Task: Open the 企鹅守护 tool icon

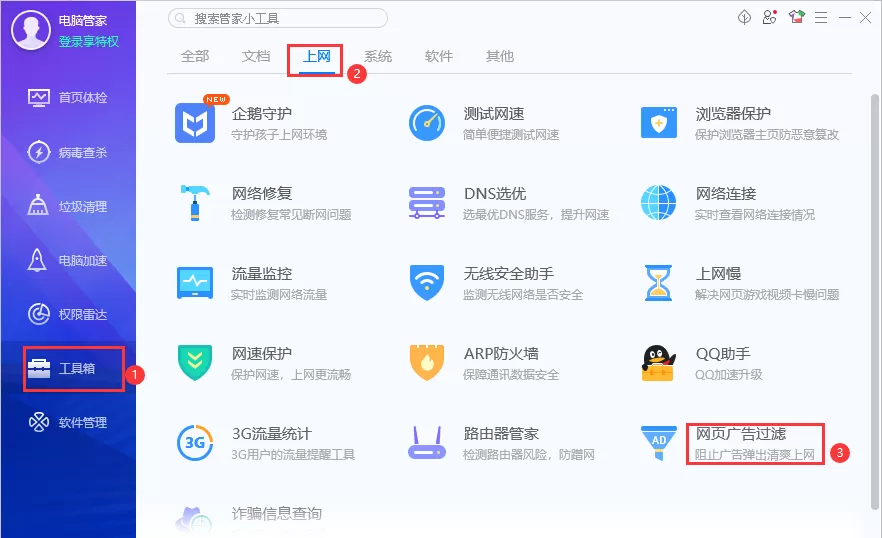Action: (x=195, y=123)
